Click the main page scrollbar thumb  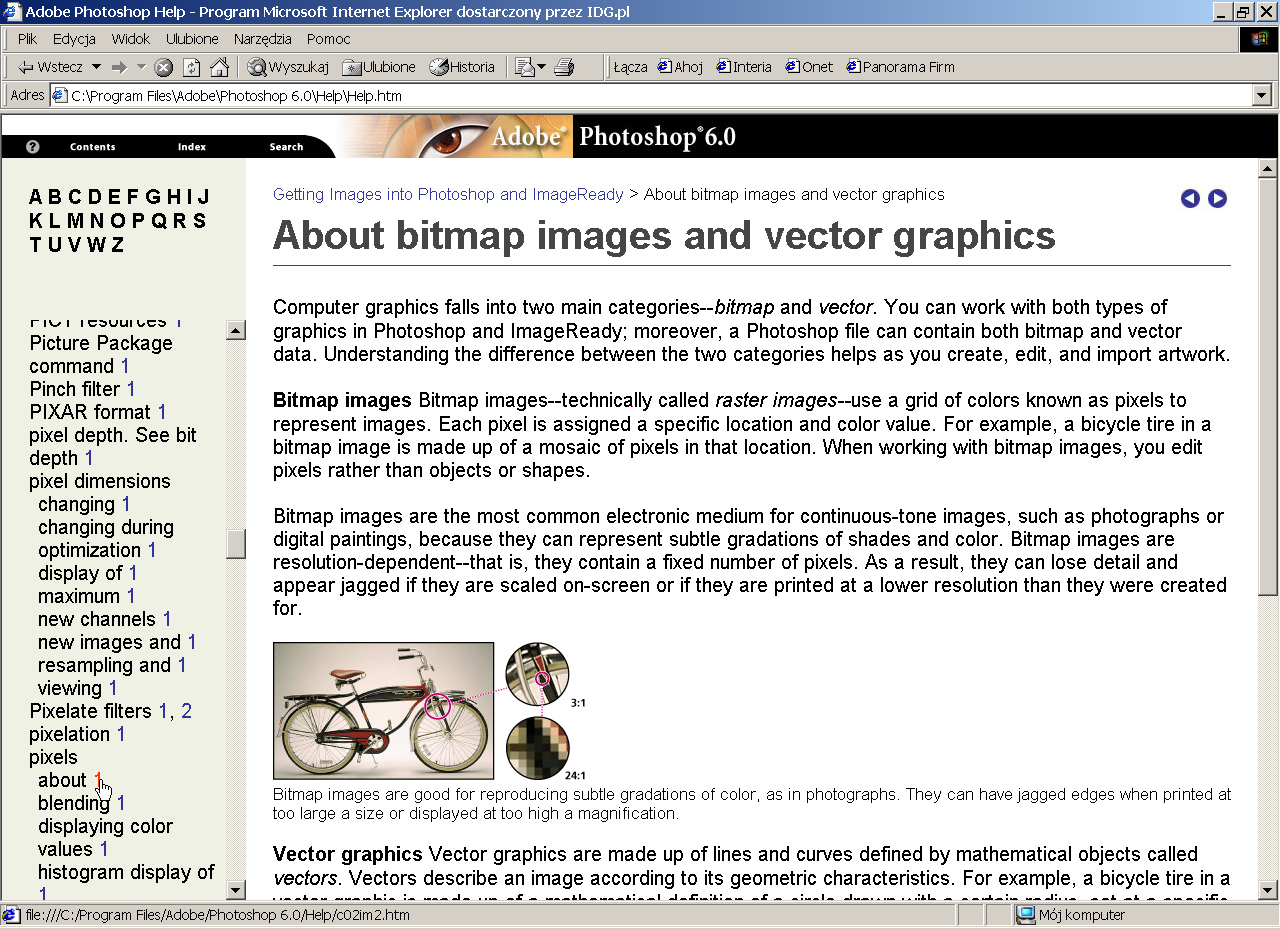click(1268, 386)
